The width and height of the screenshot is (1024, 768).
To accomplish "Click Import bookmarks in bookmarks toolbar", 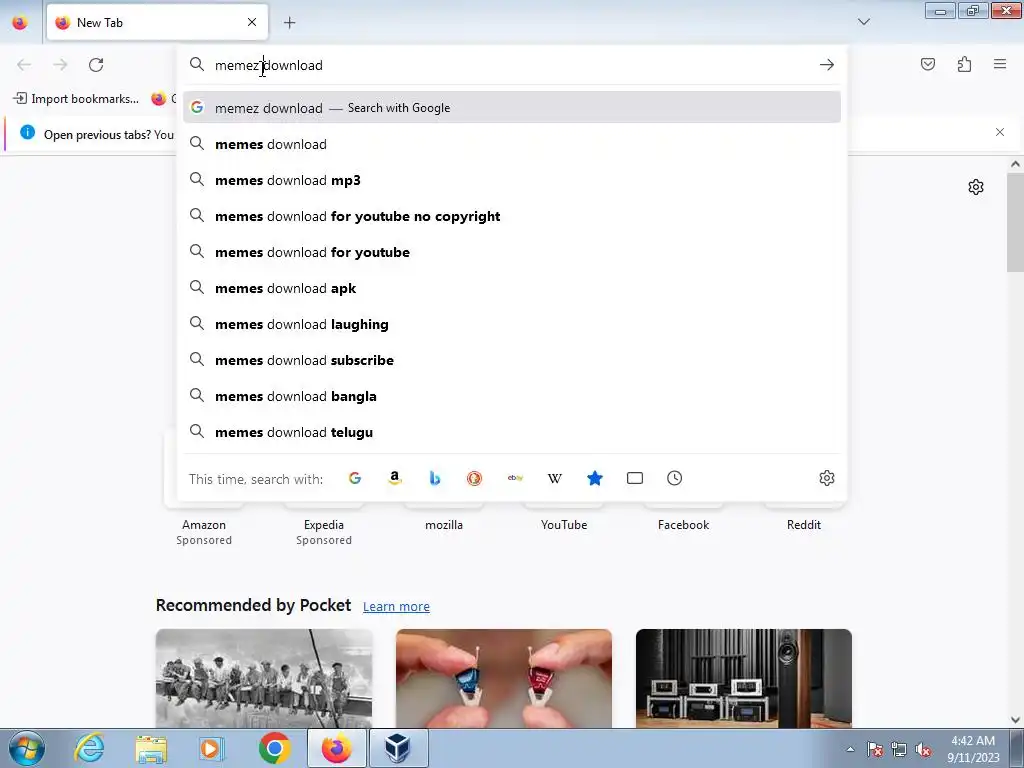I will coord(76,99).
